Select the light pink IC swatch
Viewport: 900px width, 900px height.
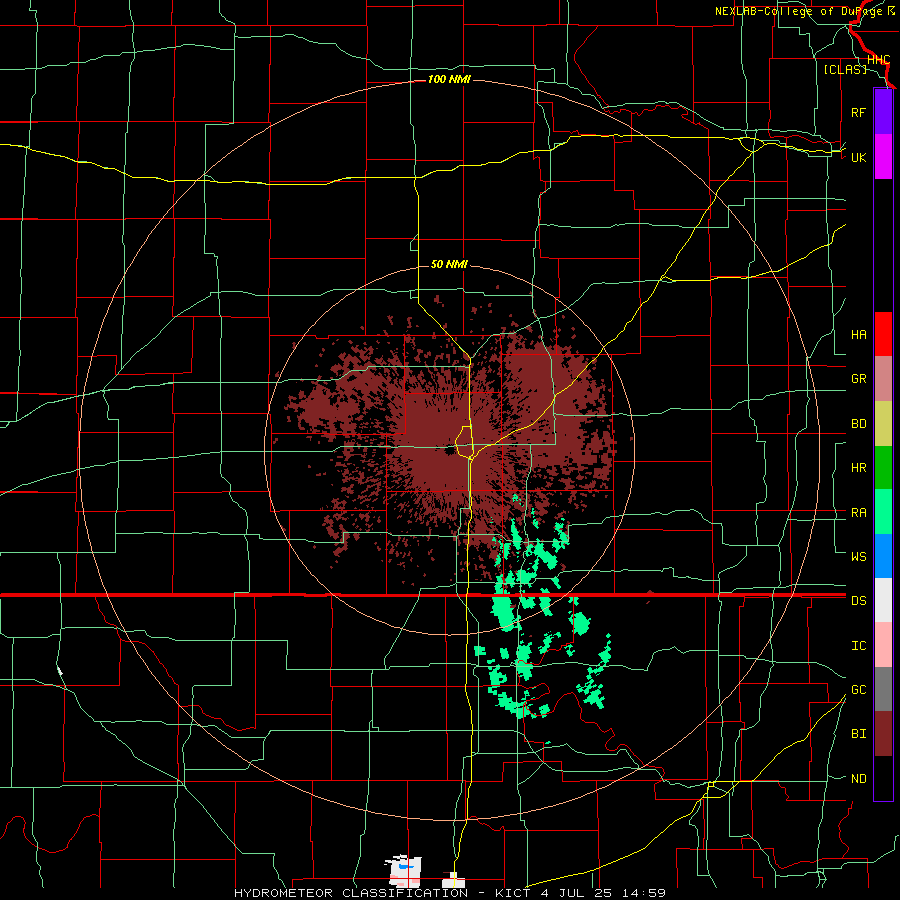pyautogui.click(x=883, y=645)
